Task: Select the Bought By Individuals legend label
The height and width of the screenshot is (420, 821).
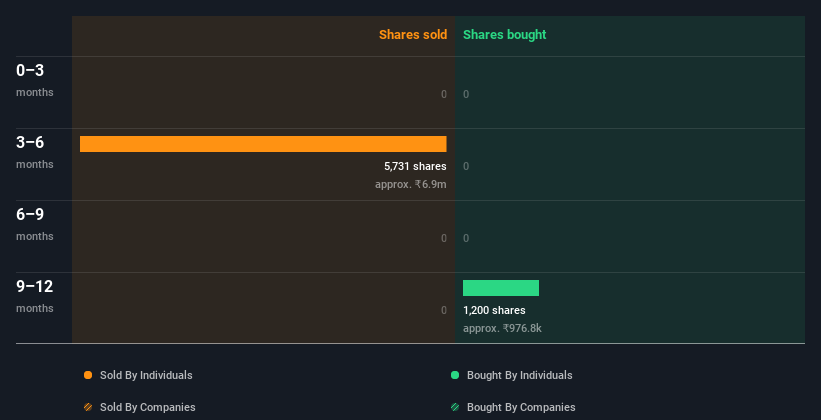Action: (519, 375)
